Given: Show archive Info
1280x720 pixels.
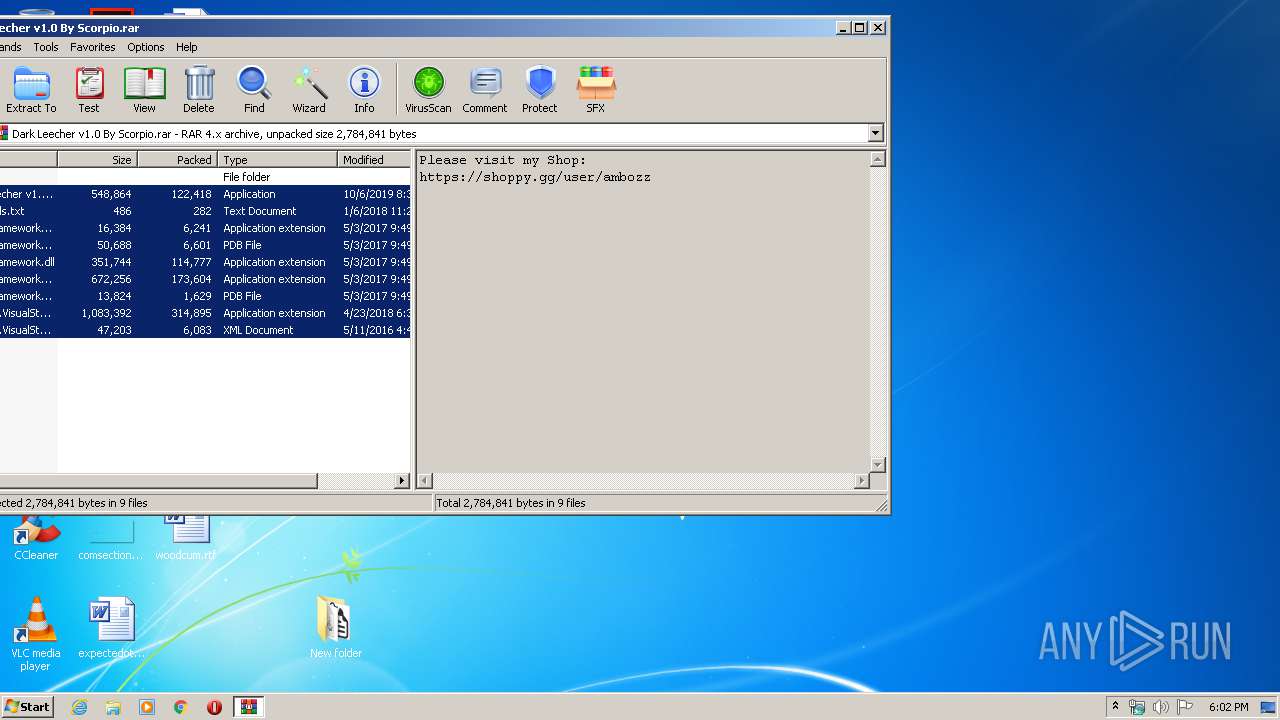Looking at the screenshot, I should 364,90.
